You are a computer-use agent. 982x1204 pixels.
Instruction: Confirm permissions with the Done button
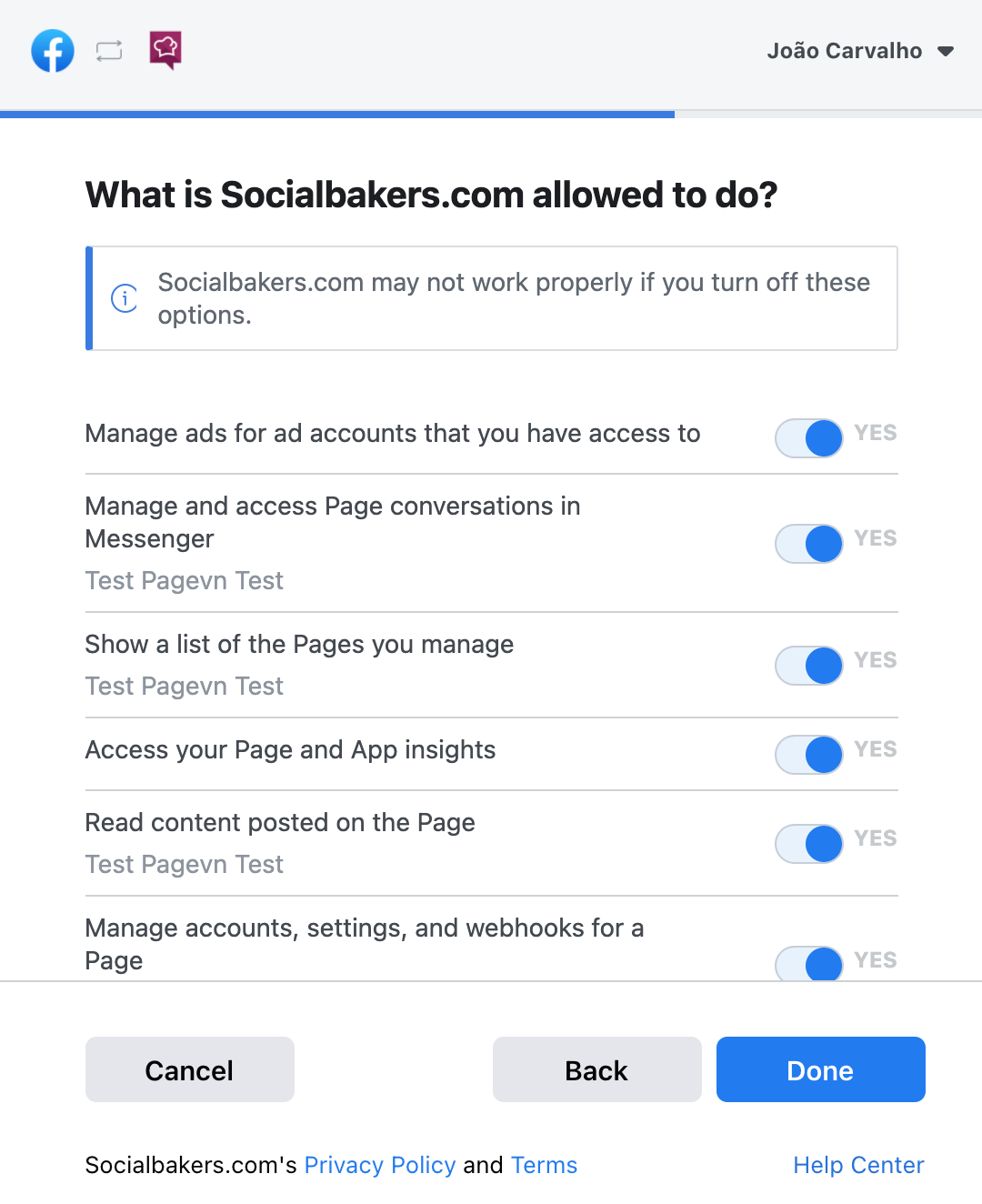(820, 1070)
